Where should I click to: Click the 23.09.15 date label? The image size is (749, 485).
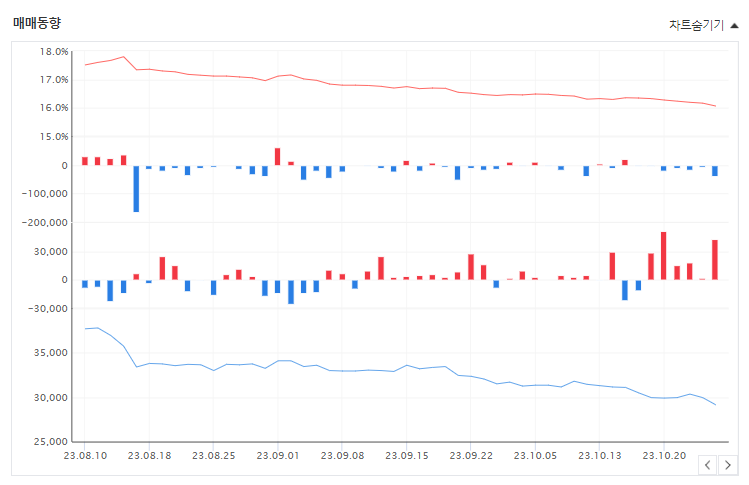tap(407, 455)
